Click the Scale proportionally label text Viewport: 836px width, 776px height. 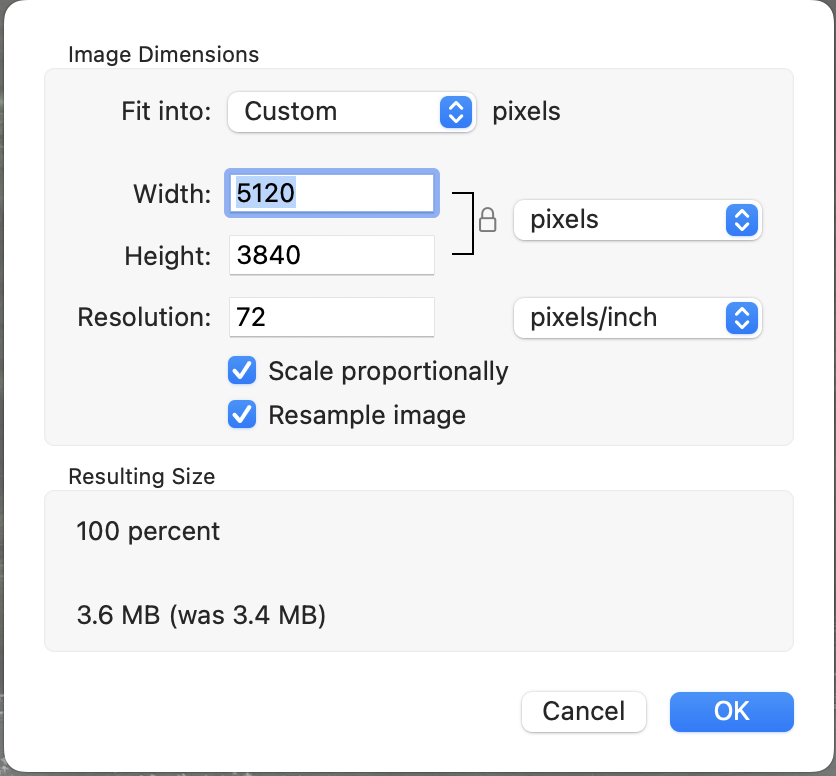pyautogui.click(x=388, y=371)
